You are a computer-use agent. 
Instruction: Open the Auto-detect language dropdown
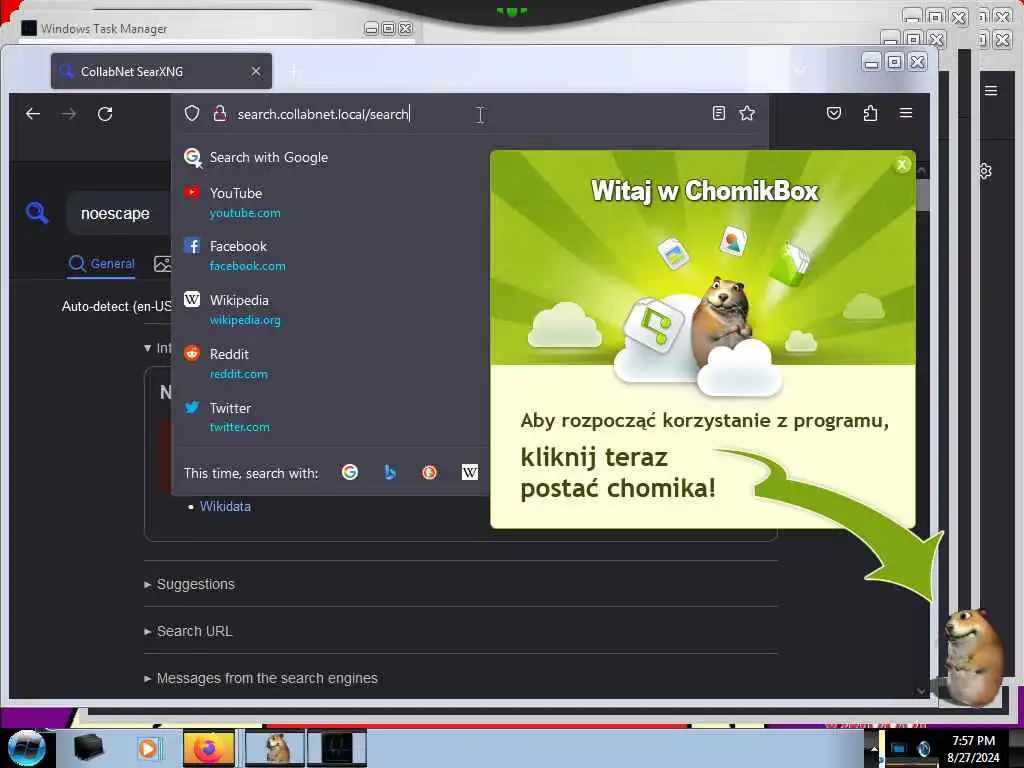(x=116, y=306)
